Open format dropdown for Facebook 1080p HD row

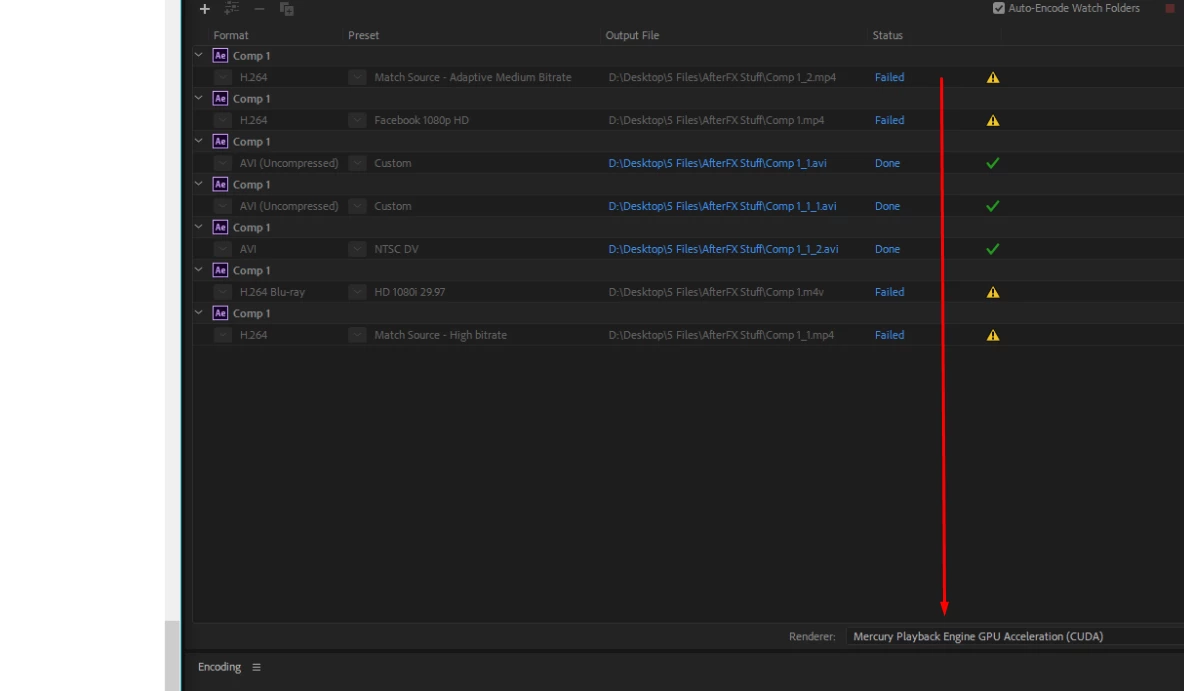(x=222, y=120)
